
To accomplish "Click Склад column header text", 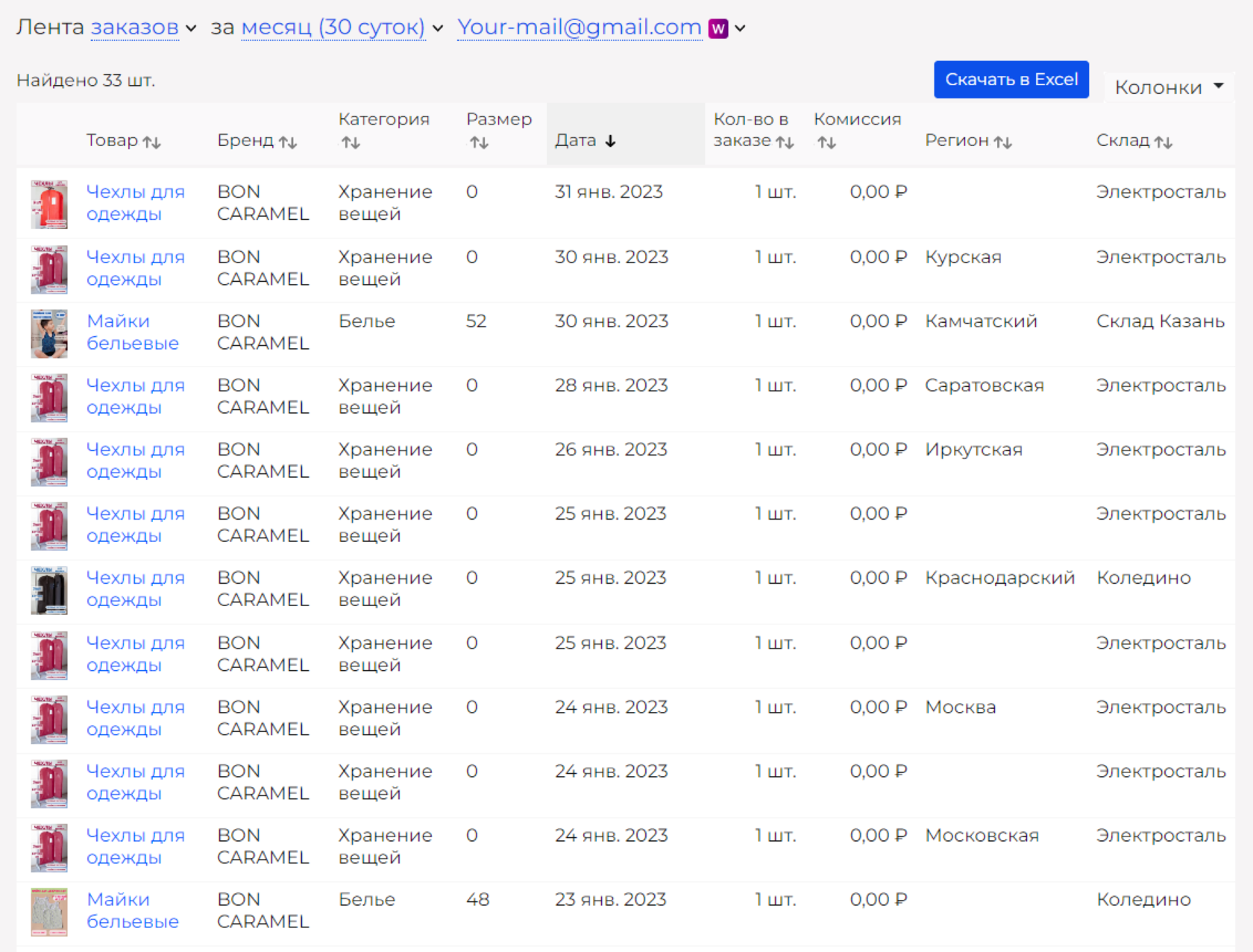I will tap(1122, 140).
